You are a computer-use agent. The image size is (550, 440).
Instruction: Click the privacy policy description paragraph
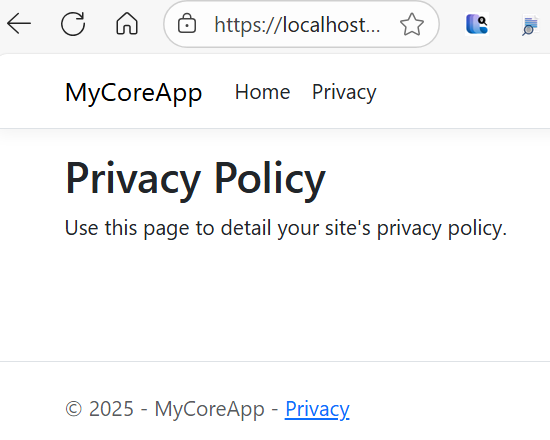(286, 228)
